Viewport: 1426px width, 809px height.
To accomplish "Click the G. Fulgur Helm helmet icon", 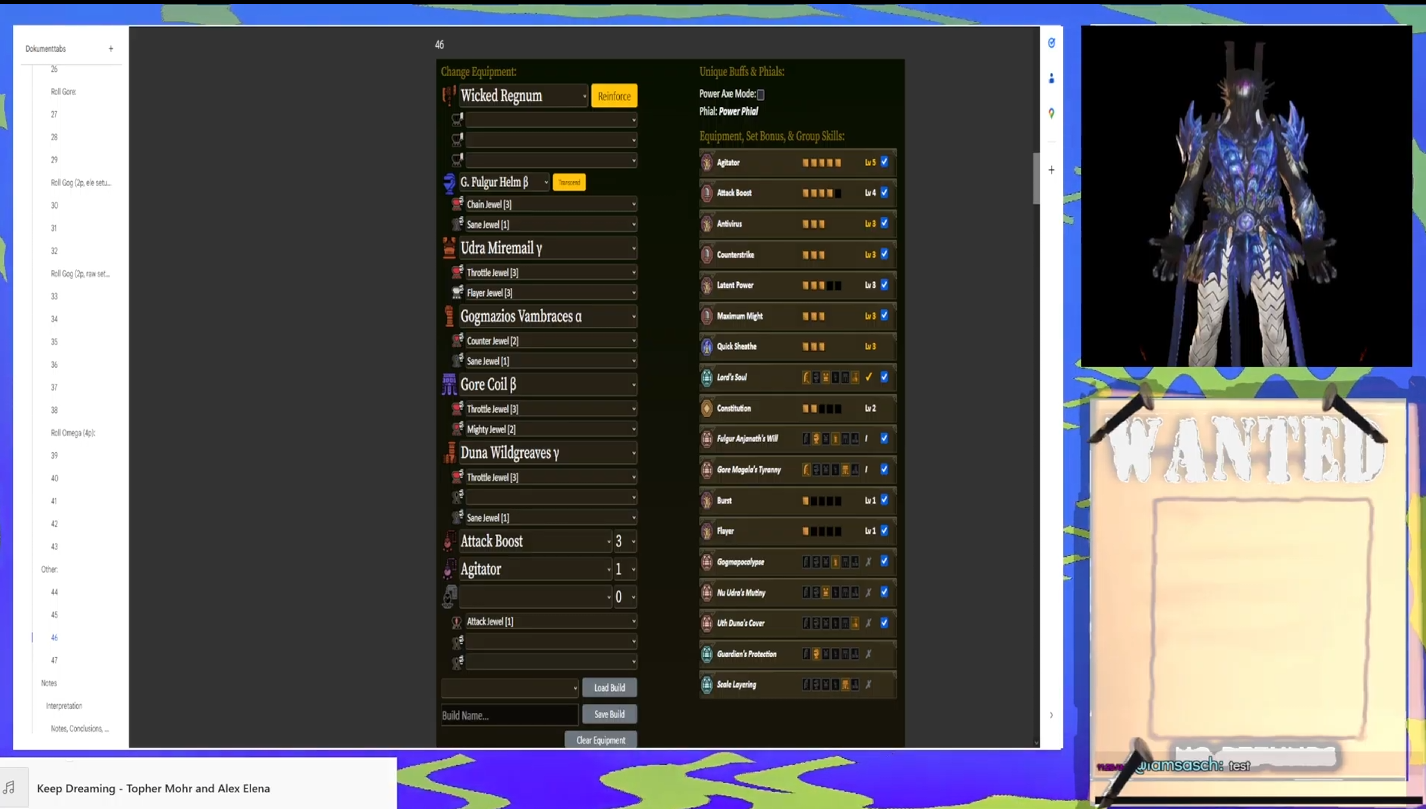I will click(x=449, y=182).
